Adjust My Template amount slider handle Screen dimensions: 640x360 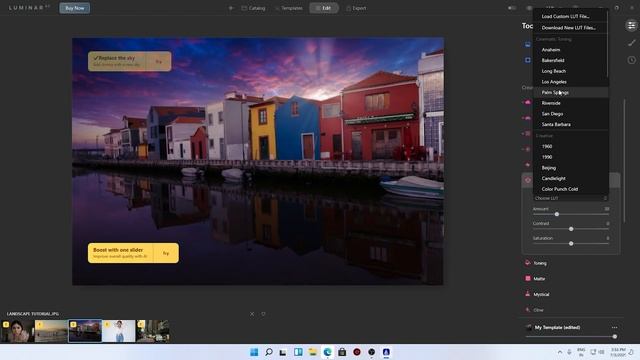[614, 337]
